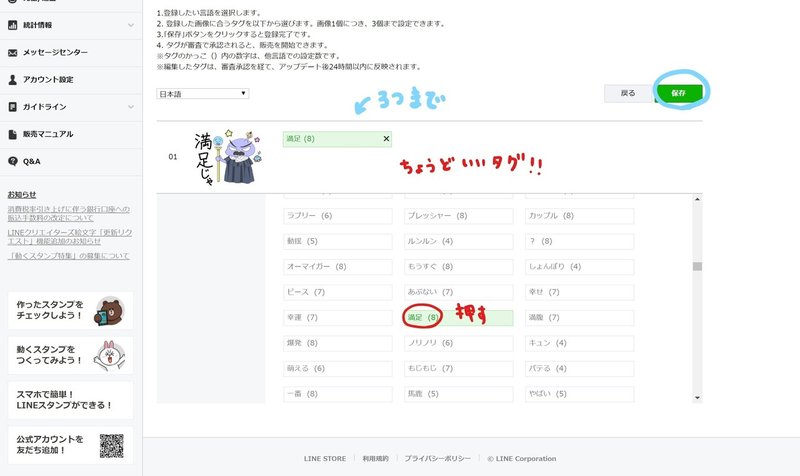Select the 動揺 (5) tag
Screen dimensions: 800x476
(338, 241)
